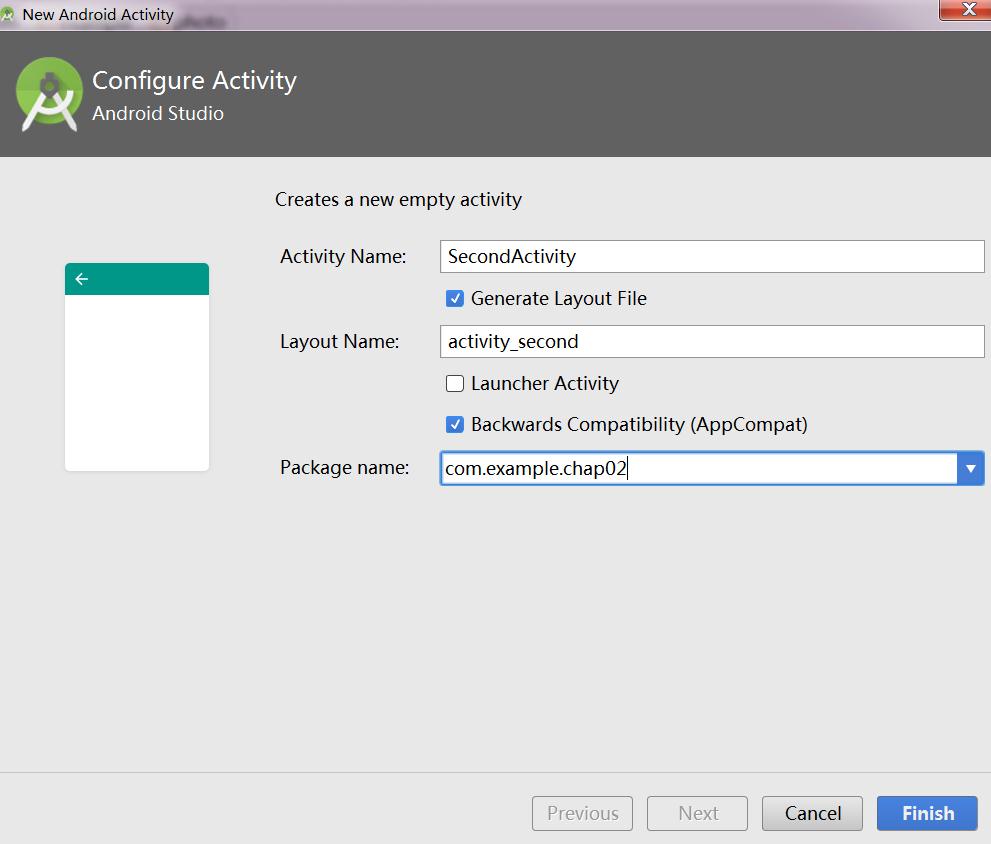Click the Android Studio logo in header
The height and width of the screenshot is (844, 991).
[49, 94]
